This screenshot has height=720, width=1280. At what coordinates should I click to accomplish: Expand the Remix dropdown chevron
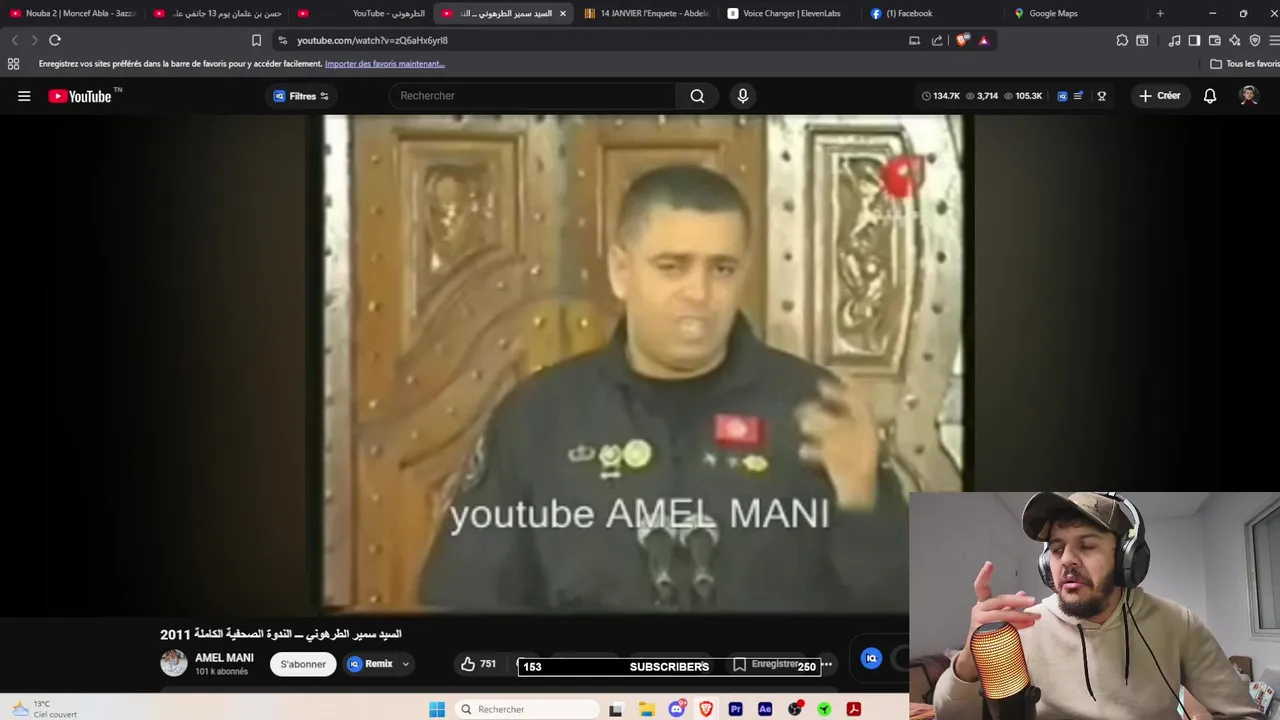pyautogui.click(x=405, y=664)
